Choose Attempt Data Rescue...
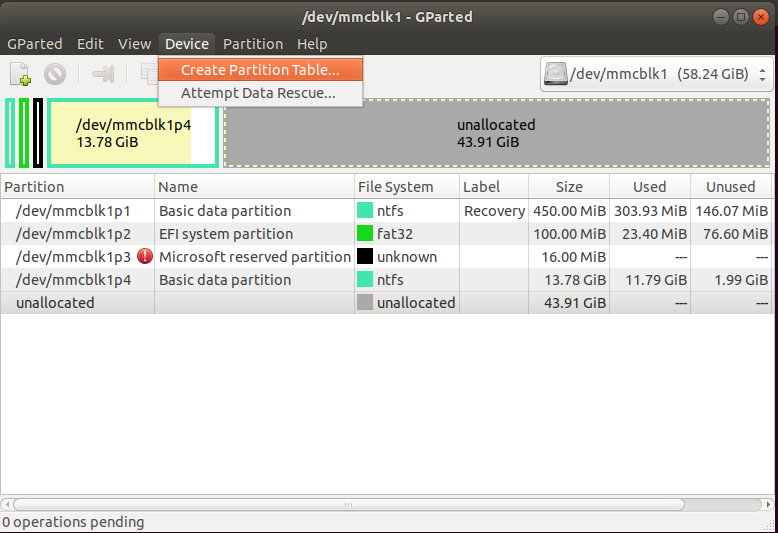Image resolution: width=778 pixels, height=533 pixels. tap(260, 93)
